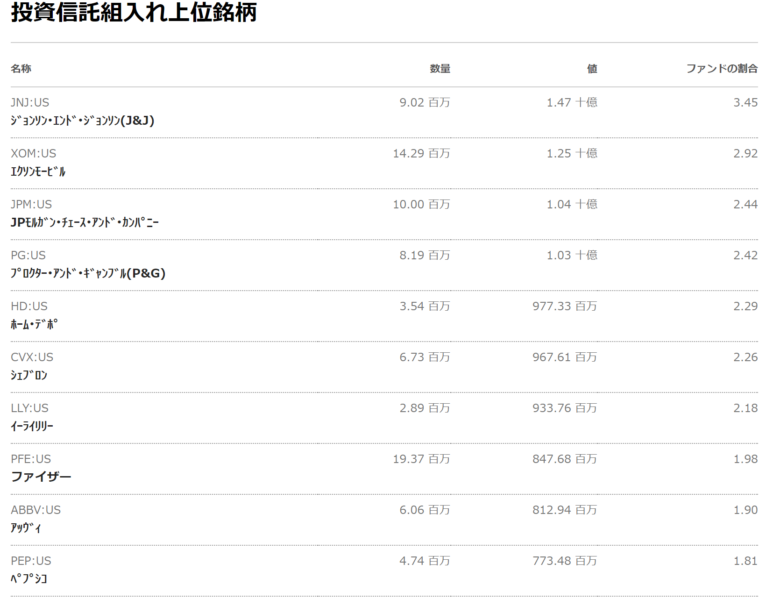
Task: Open the JPM:US ticker link
Action: (x=31, y=204)
